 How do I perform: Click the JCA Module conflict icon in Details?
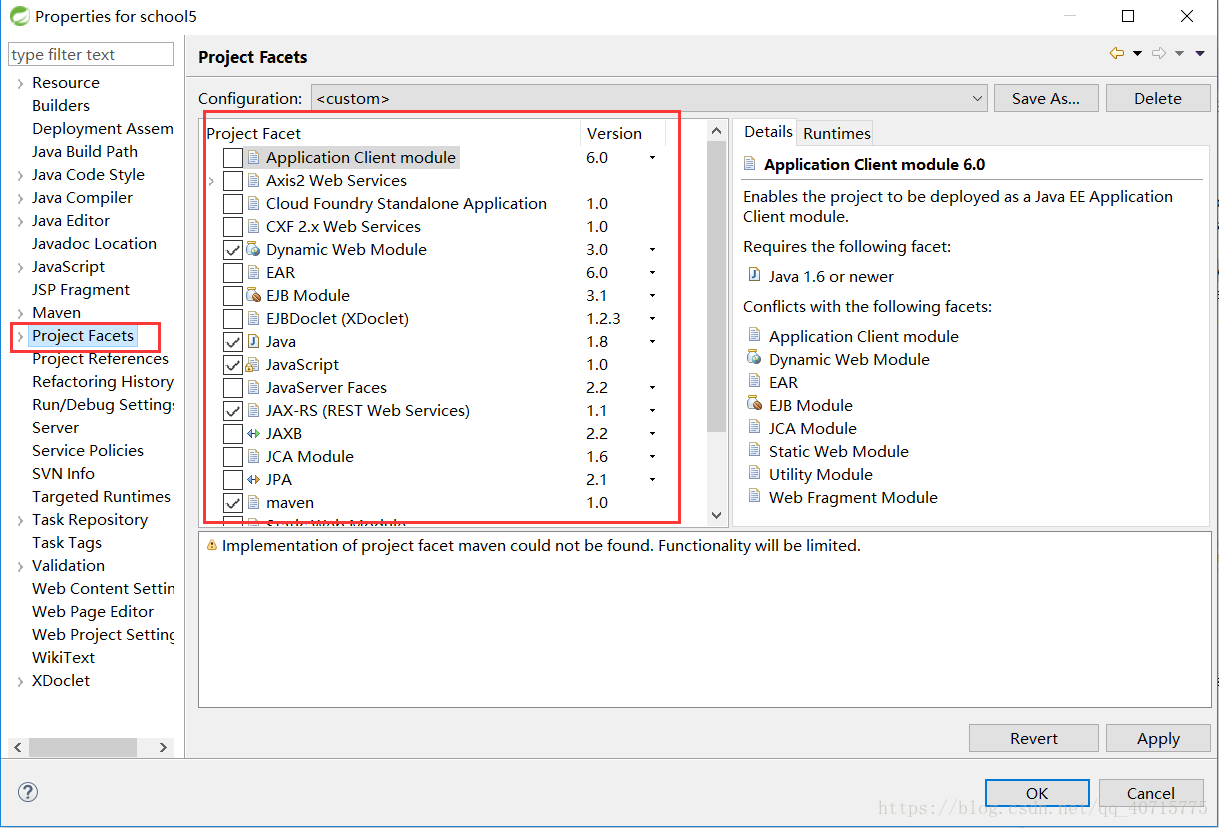click(x=754, y=428)
